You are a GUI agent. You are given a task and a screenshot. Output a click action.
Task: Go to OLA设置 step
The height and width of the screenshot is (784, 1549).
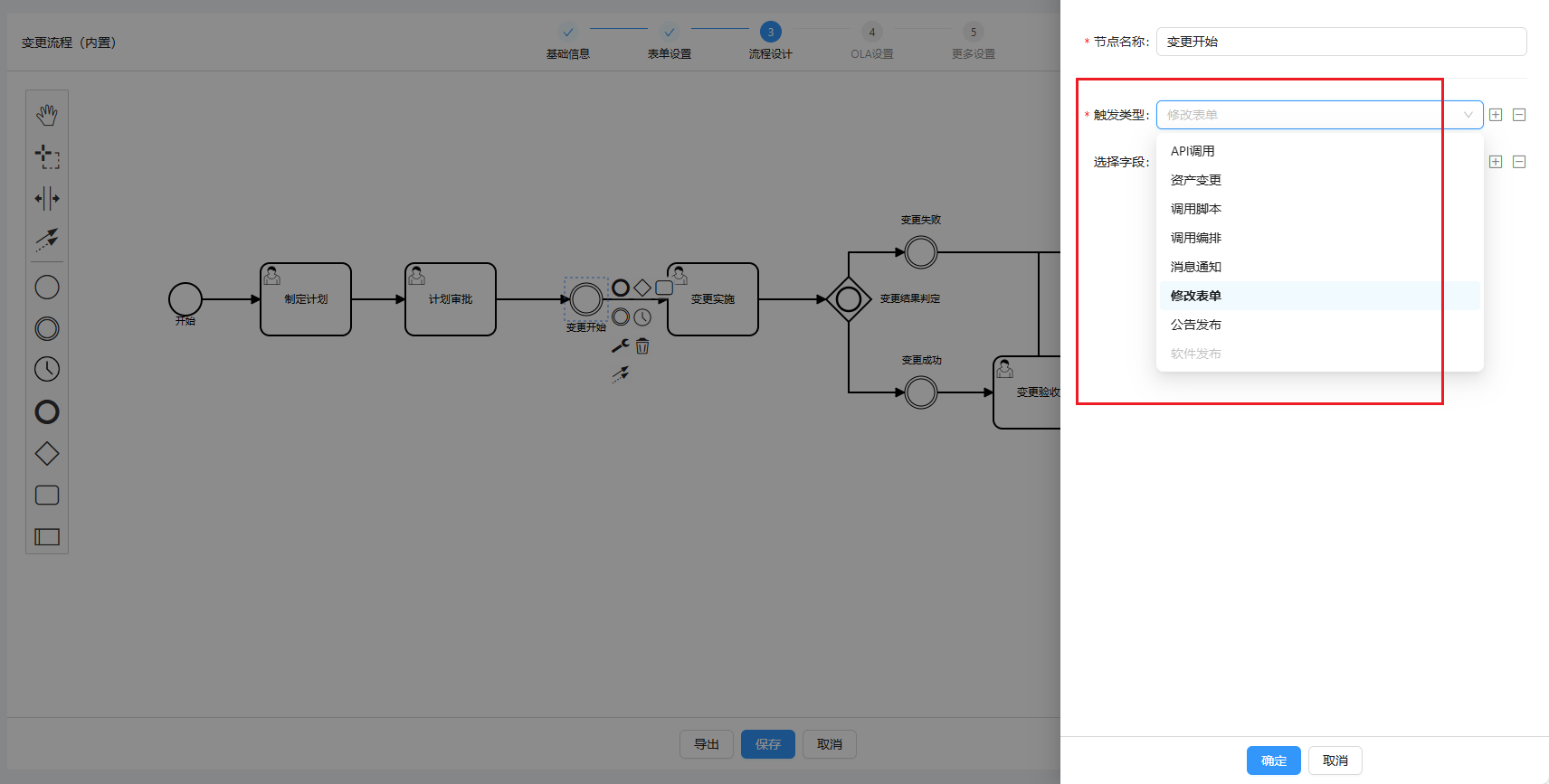pyautogui.click(x=872, y=42)
